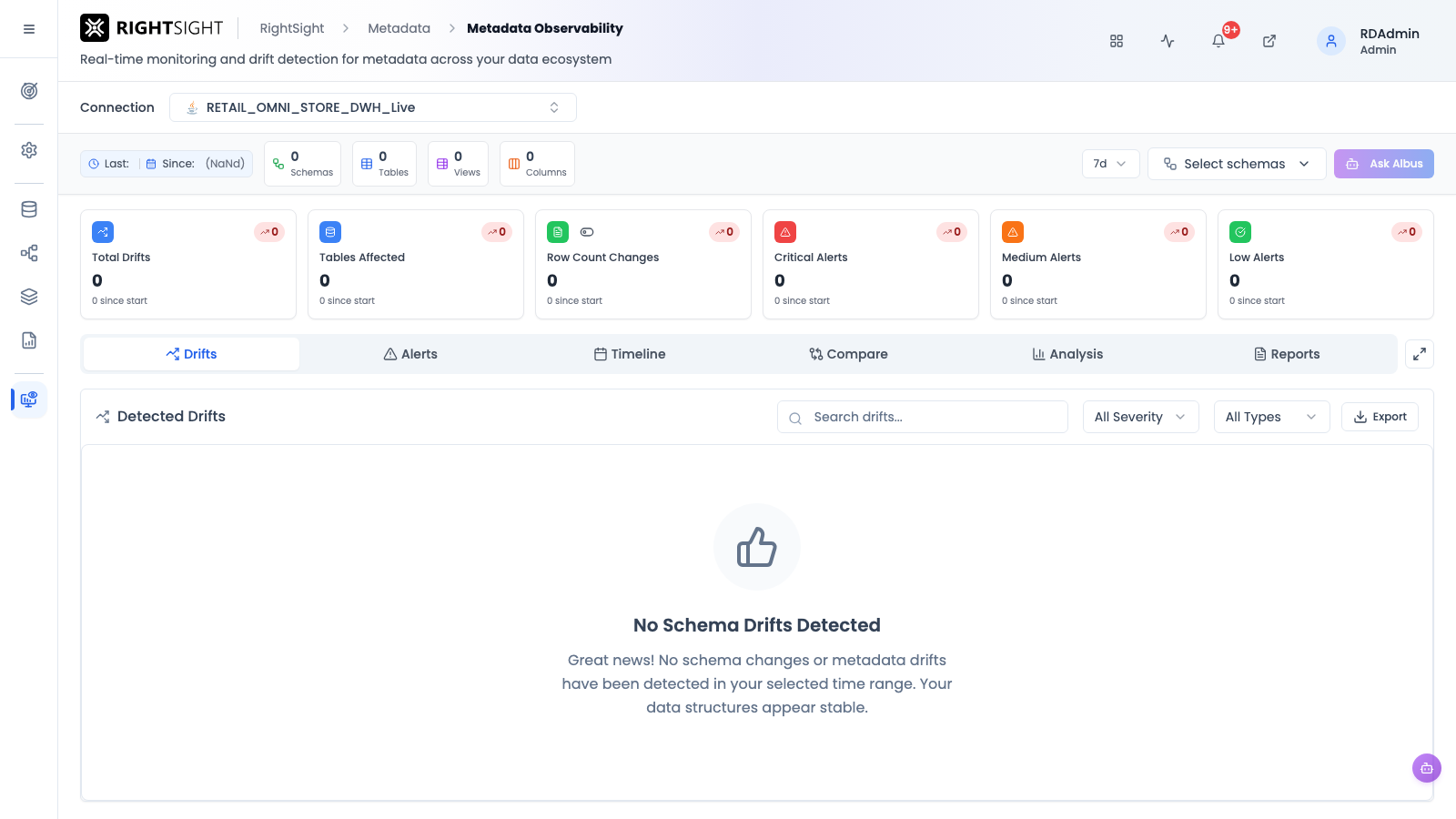Image resolution: width=1456 pixels, height=819 pixels.
Task: Open the database icon in sidebar
Action: [x=29, y=209]
